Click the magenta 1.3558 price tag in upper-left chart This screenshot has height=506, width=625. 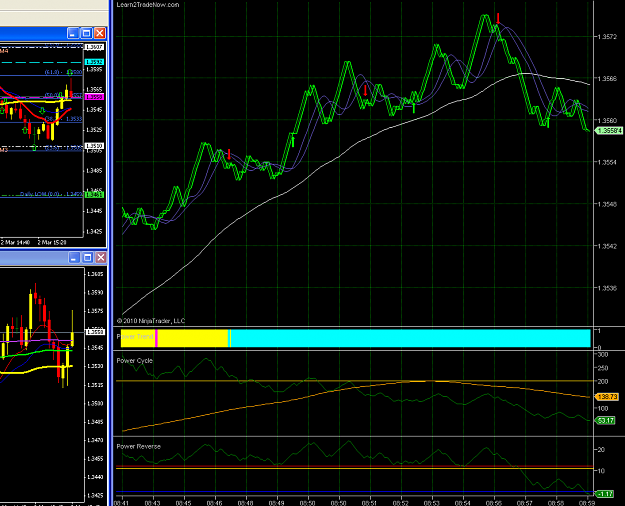point(94,97)
